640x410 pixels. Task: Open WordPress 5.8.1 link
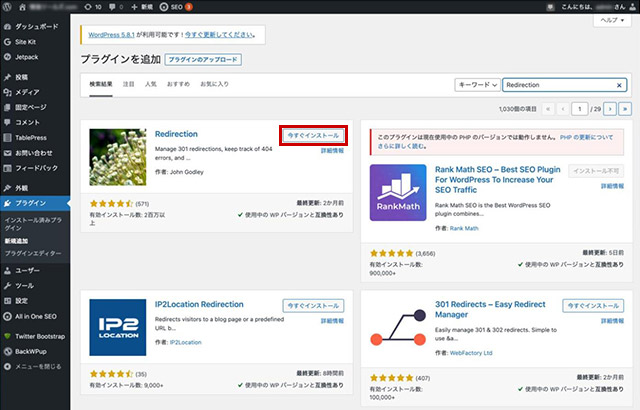point(111,35)
